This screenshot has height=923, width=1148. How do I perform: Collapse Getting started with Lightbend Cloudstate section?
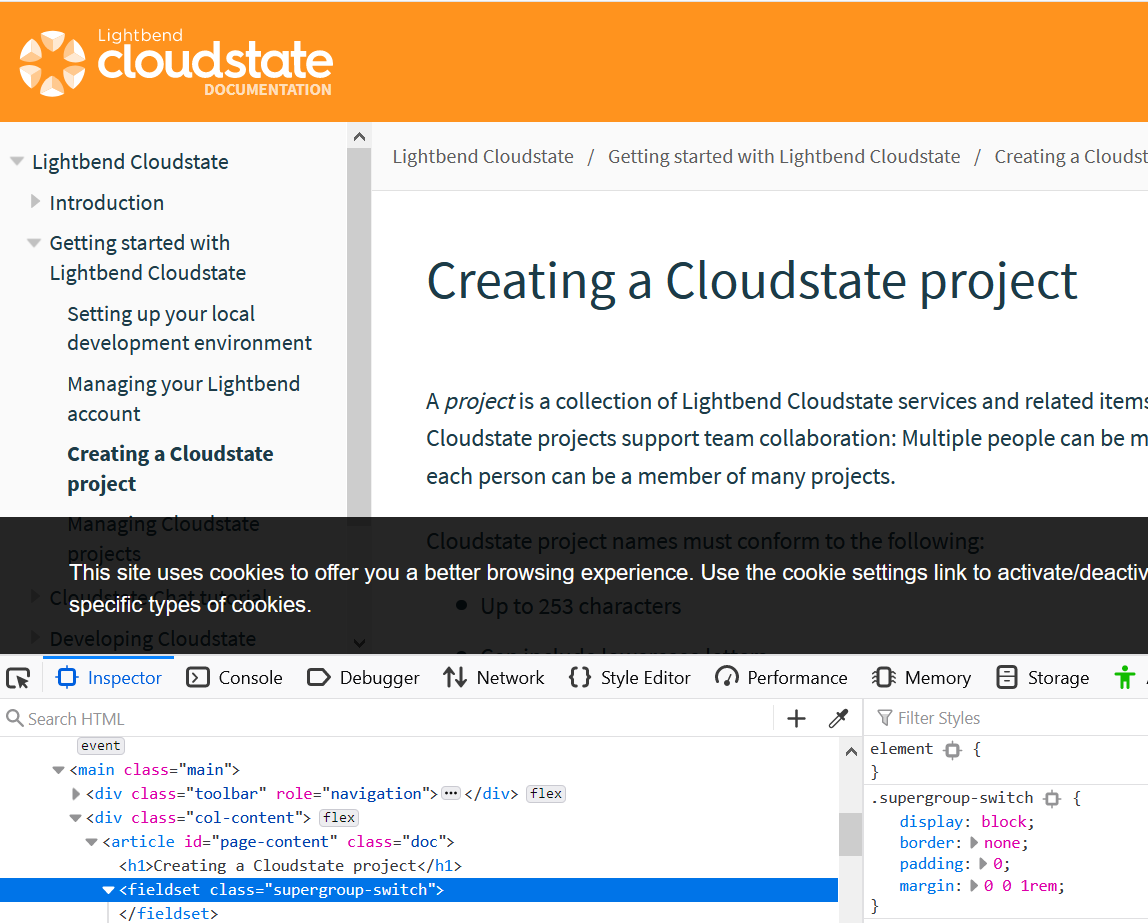34,242
